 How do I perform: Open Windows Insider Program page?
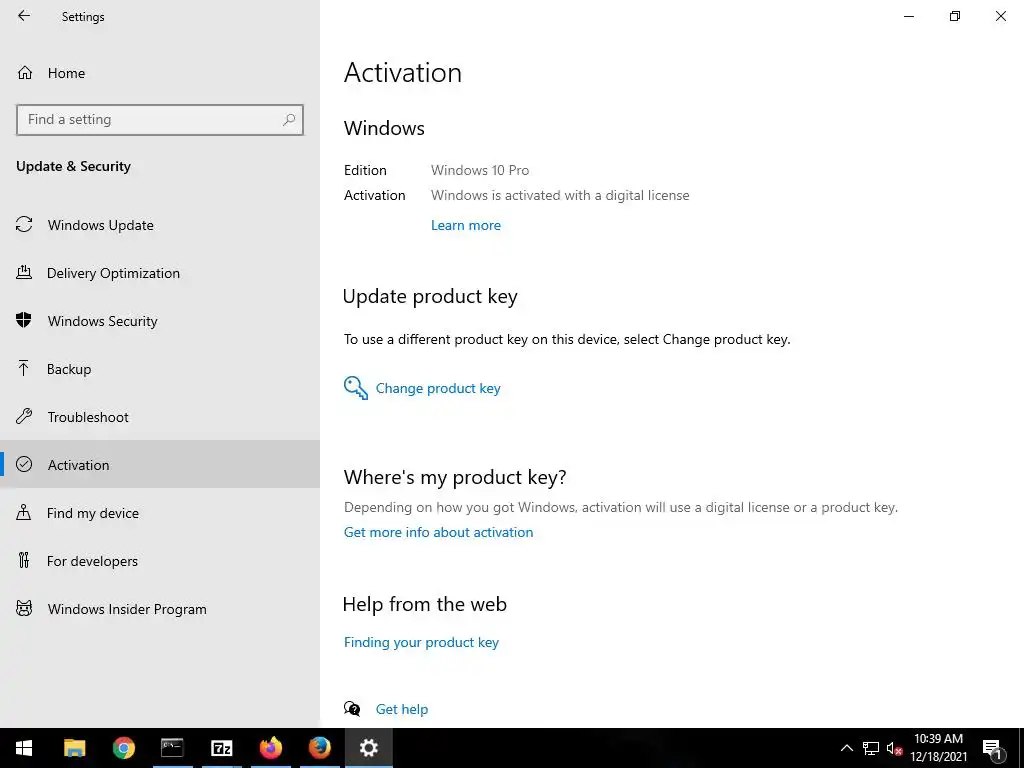pos(160,609)
